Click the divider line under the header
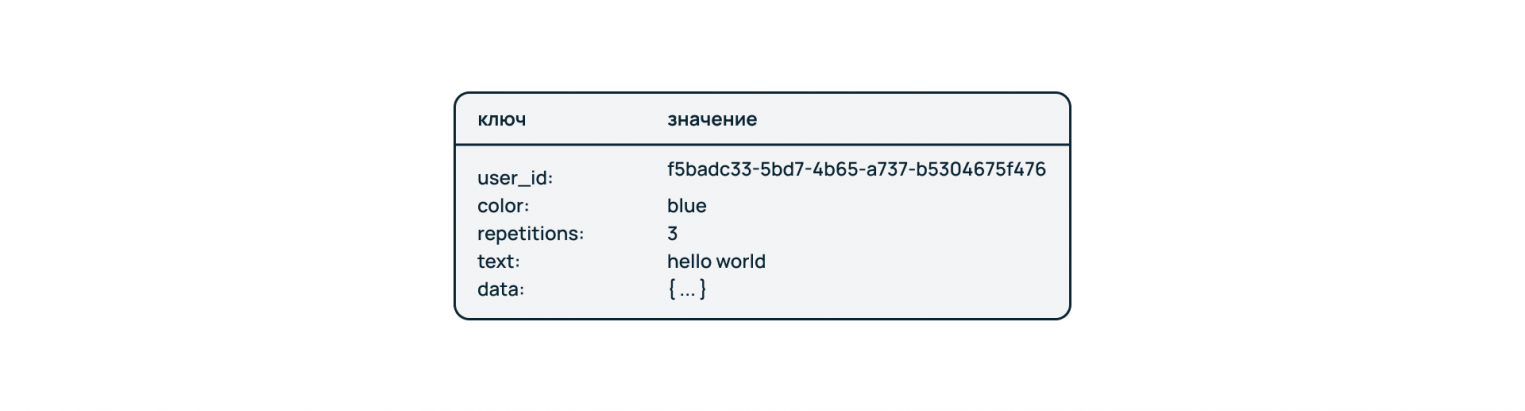This screenshot has width=1525, height=411. (762, 145)
